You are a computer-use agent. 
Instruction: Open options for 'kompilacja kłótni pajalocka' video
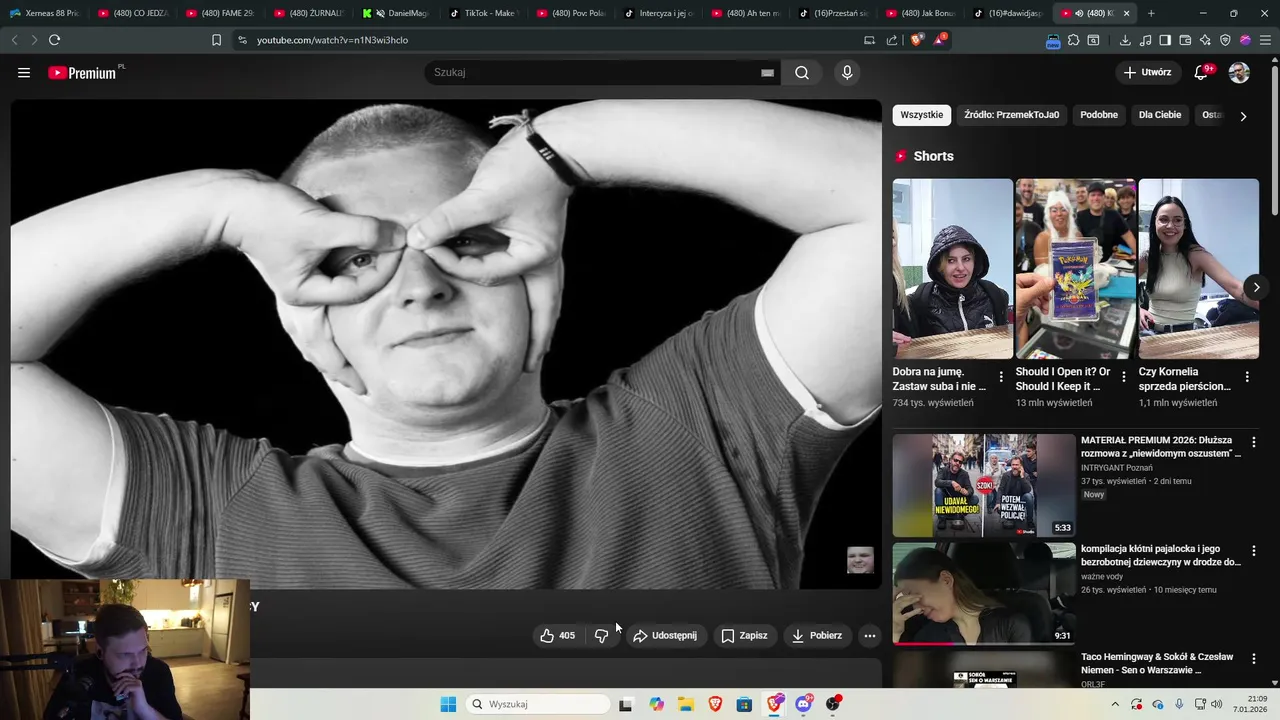(1254, 551)
